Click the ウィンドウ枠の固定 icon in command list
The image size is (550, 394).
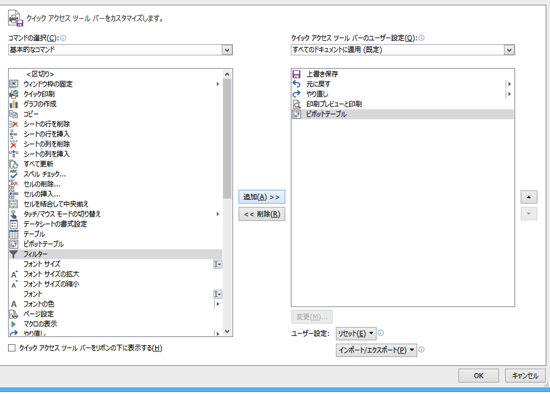point(13,84)
